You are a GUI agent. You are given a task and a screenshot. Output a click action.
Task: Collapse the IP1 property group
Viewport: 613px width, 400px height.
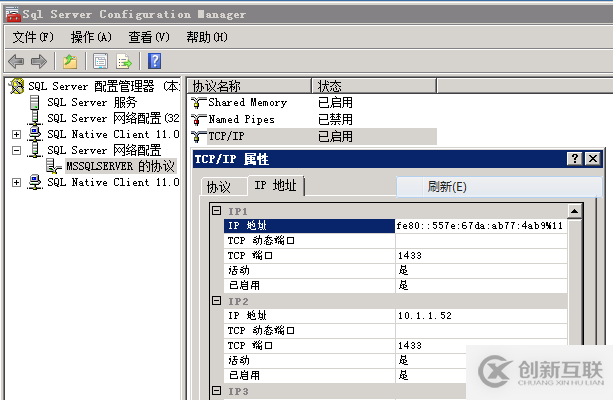[217, 211]
